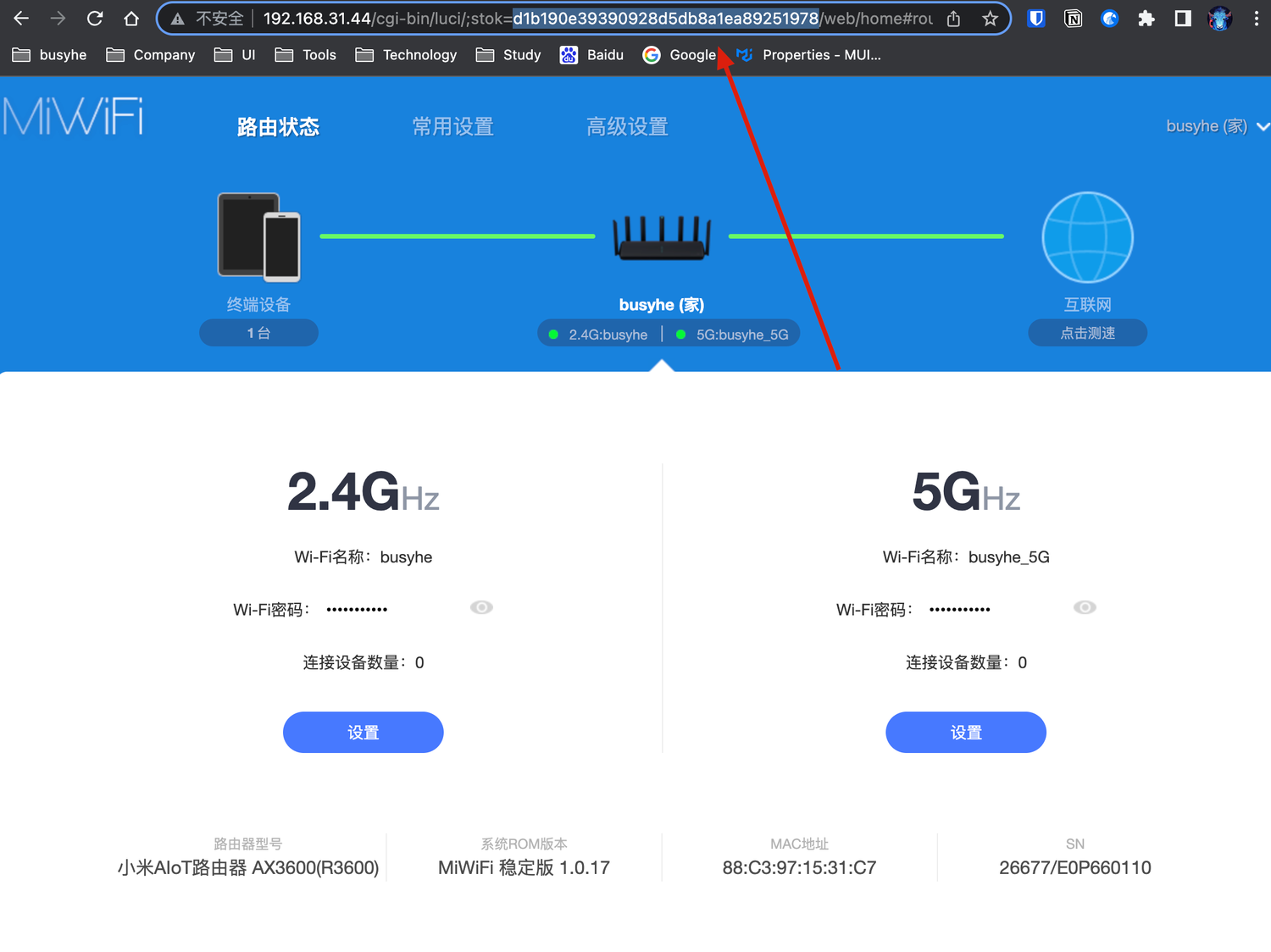The image size is (1271, 952).
Task: Open the Bitwarden shield extension
Action: [x=1035, y=19]
